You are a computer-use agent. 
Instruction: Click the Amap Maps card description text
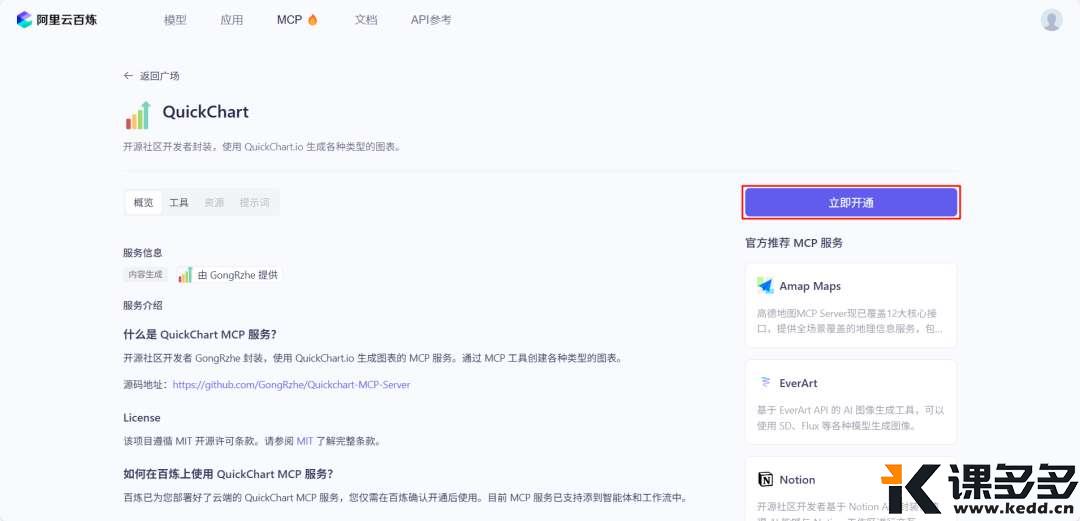pyautogui.click(x=850, y=320)
